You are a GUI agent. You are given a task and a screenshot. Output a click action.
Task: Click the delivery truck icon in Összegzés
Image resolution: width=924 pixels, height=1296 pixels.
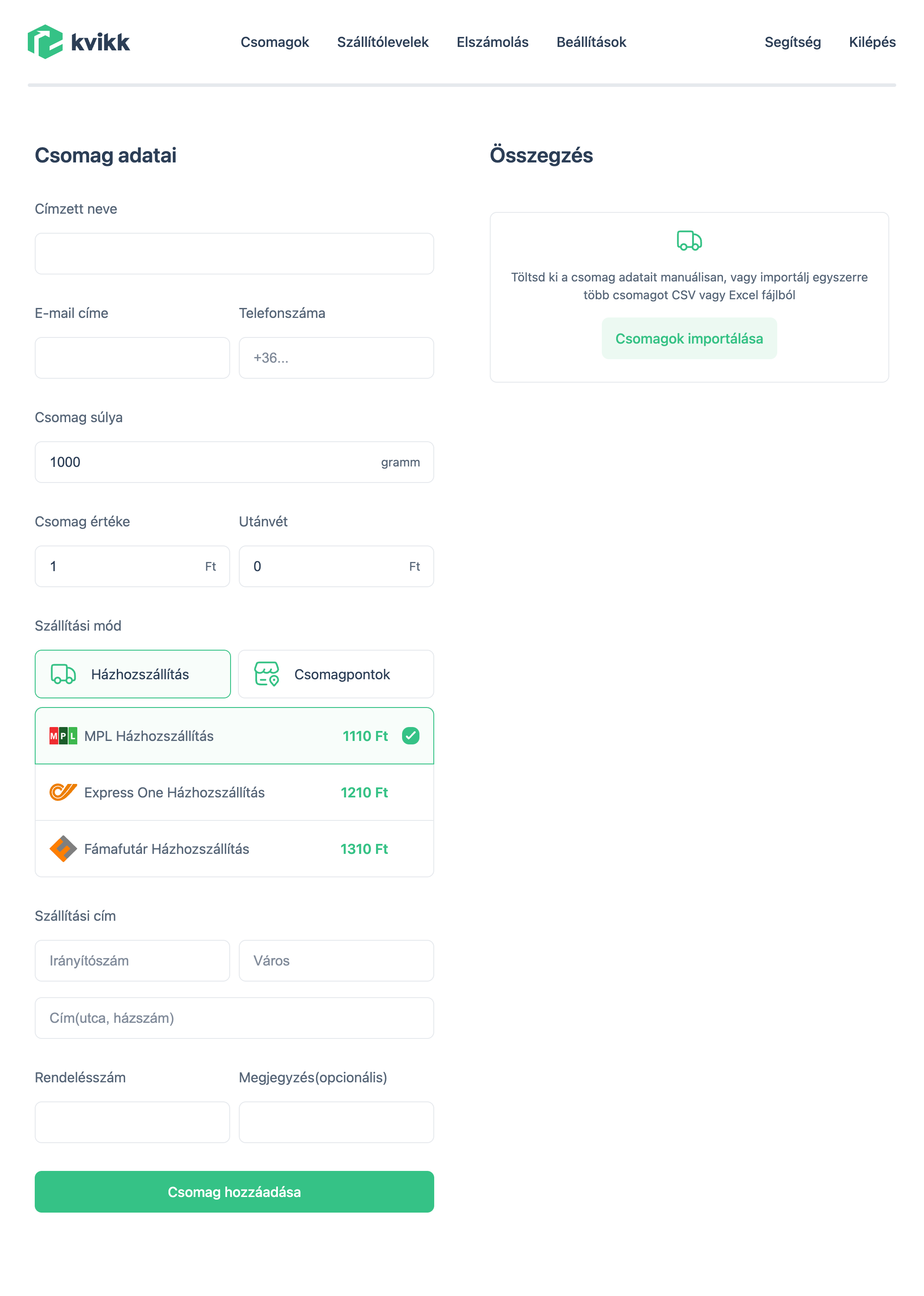coord(689,241)
